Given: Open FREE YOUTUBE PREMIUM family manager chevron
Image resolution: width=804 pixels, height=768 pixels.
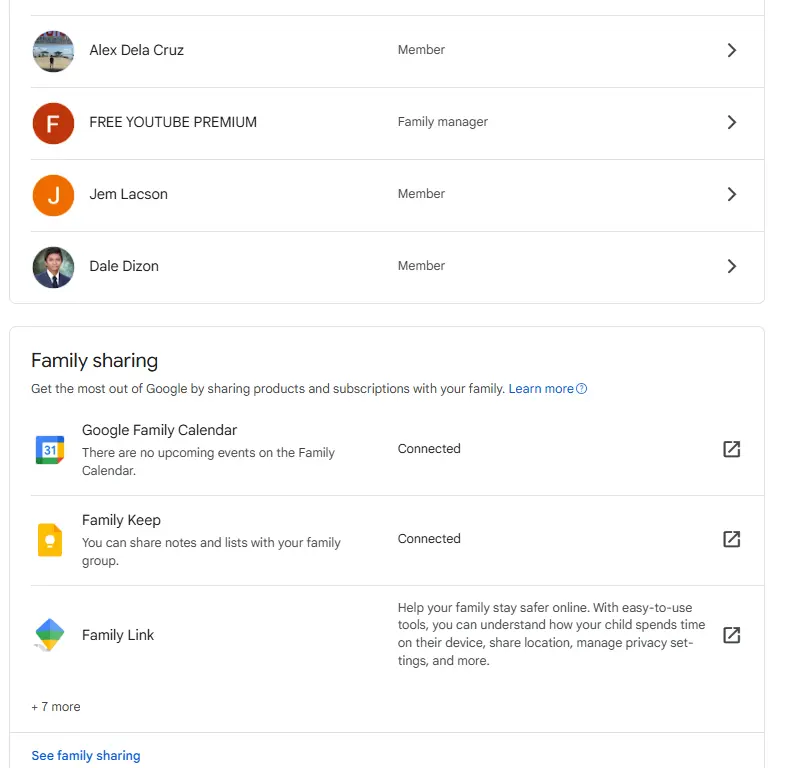Looking at the screenshot, I should 732,122.
